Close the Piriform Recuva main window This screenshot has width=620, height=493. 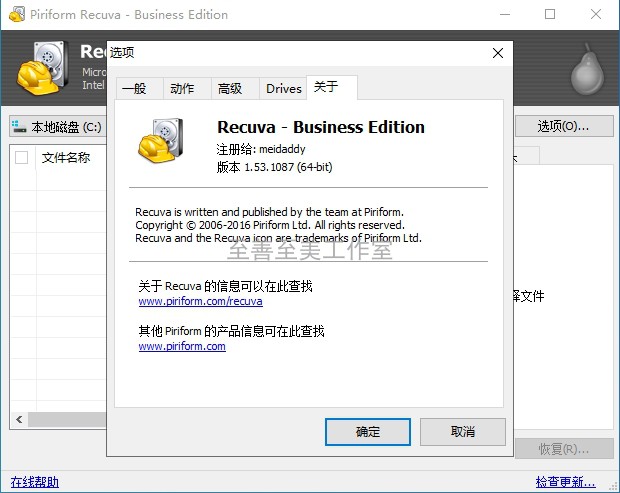coord(596,14)
